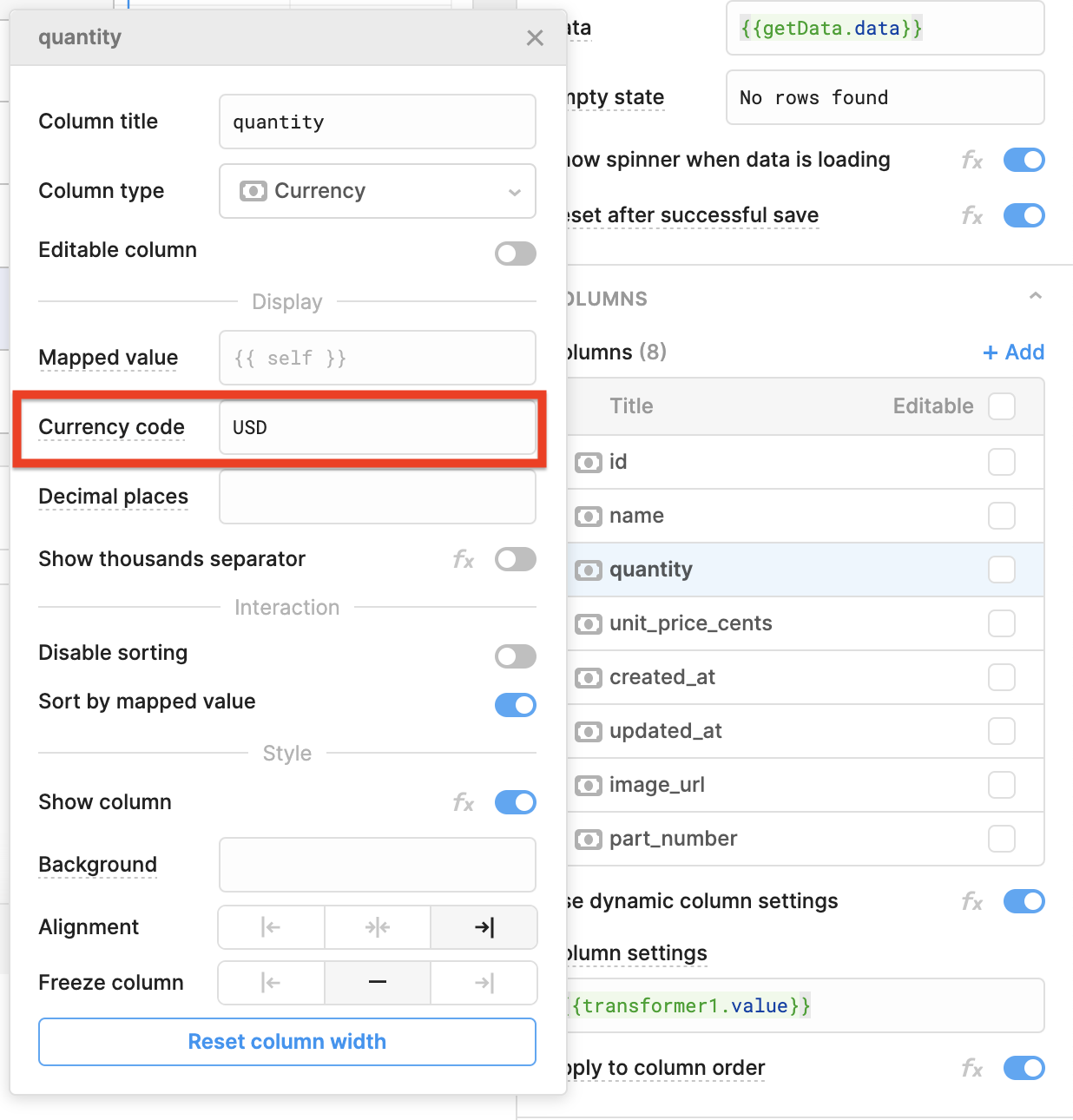Turn on Disable sorting switch
Viewport: 1073px width, 1120px height.
pos(516,656)
